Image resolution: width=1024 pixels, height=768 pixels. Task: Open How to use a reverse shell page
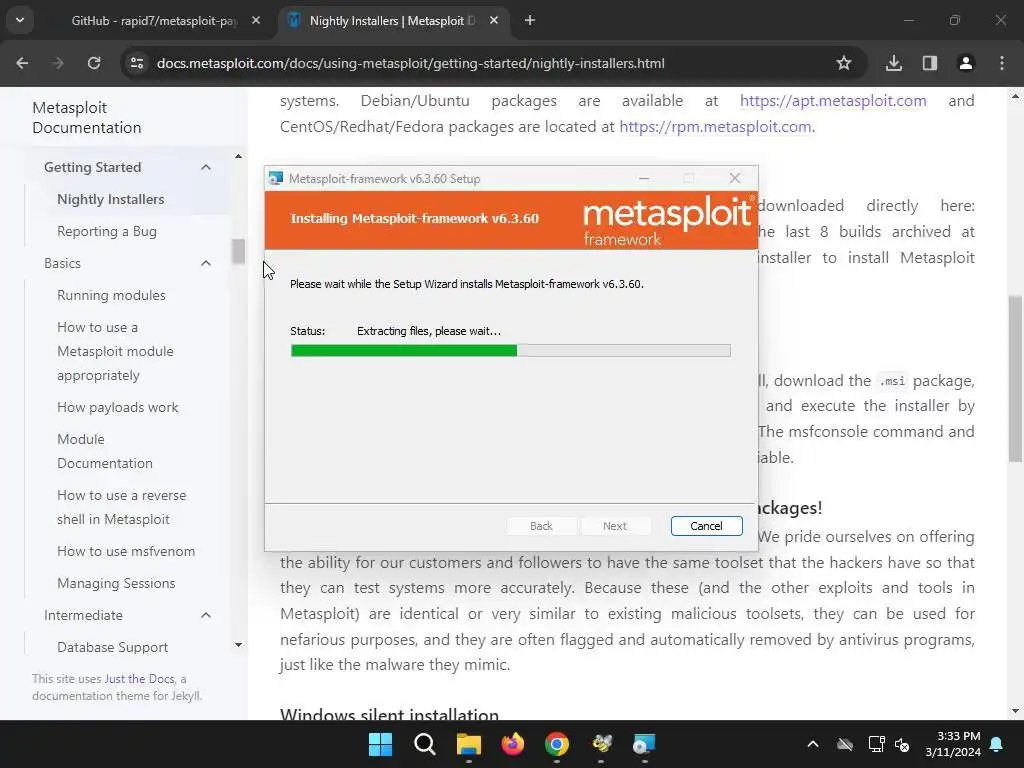[121, 507]
